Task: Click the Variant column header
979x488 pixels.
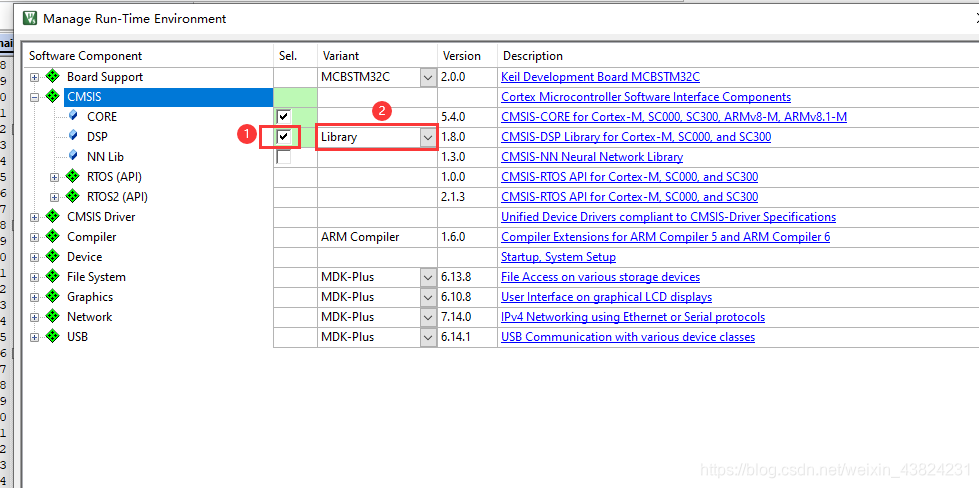Action: point(377,56)
